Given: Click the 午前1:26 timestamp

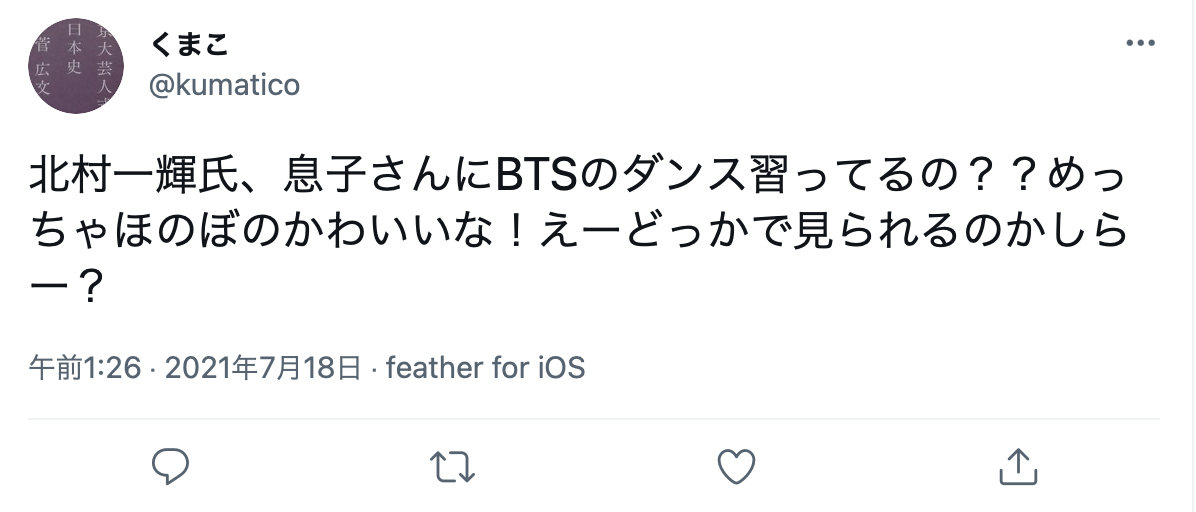Looking at the screenshot, I should (x=85, y=368).
